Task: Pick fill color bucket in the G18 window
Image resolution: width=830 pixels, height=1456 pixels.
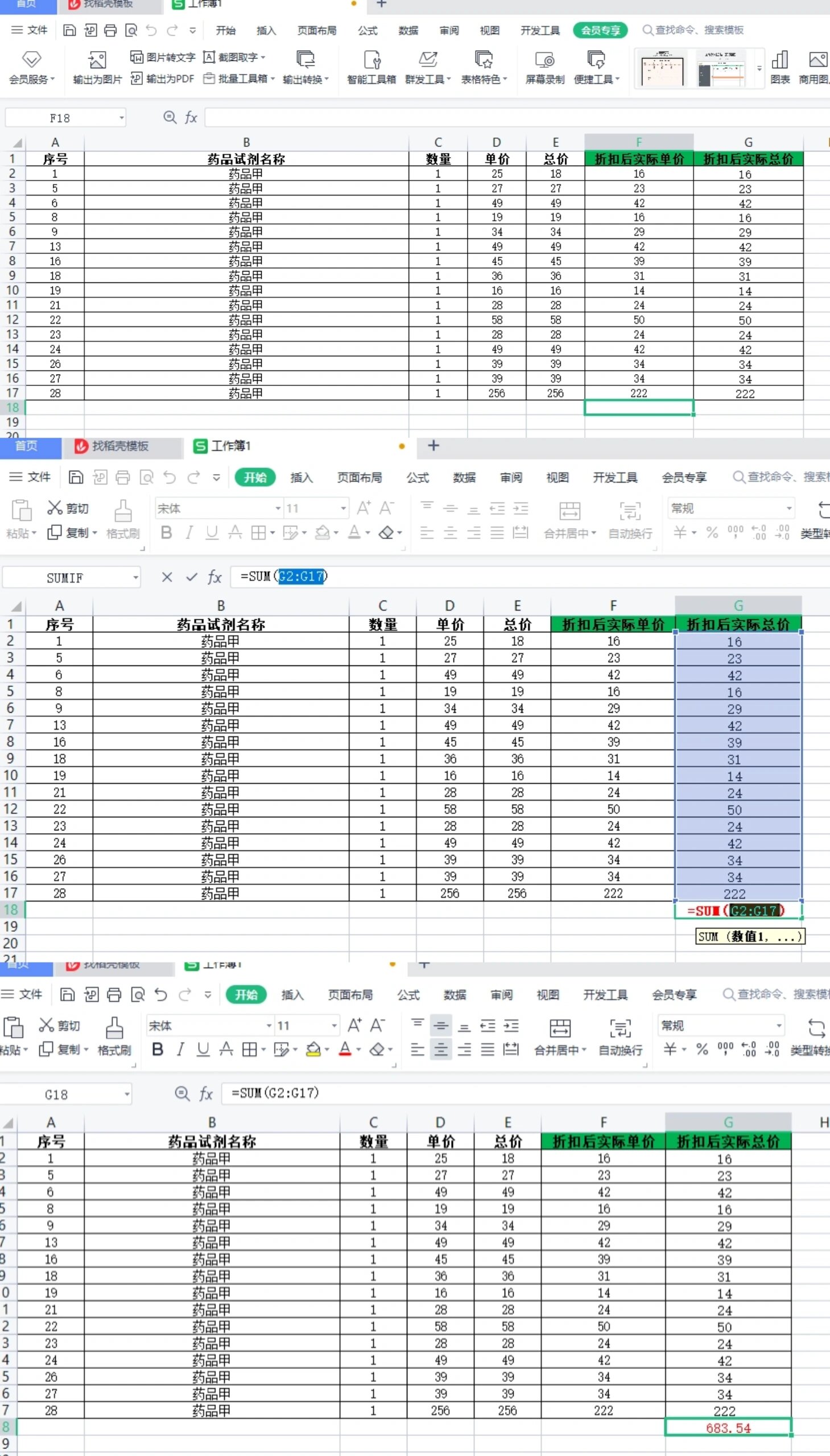Action: (313, 1050)
